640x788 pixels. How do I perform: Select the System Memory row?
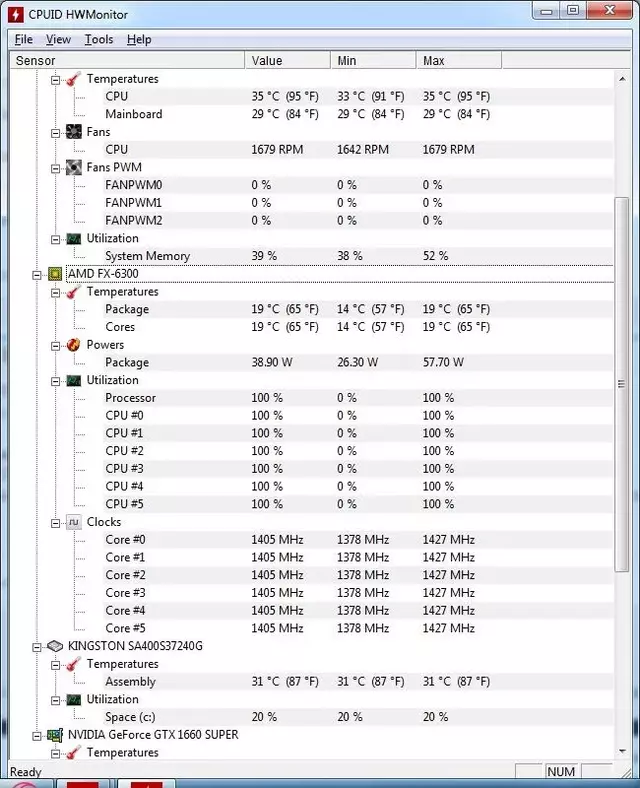359,256
